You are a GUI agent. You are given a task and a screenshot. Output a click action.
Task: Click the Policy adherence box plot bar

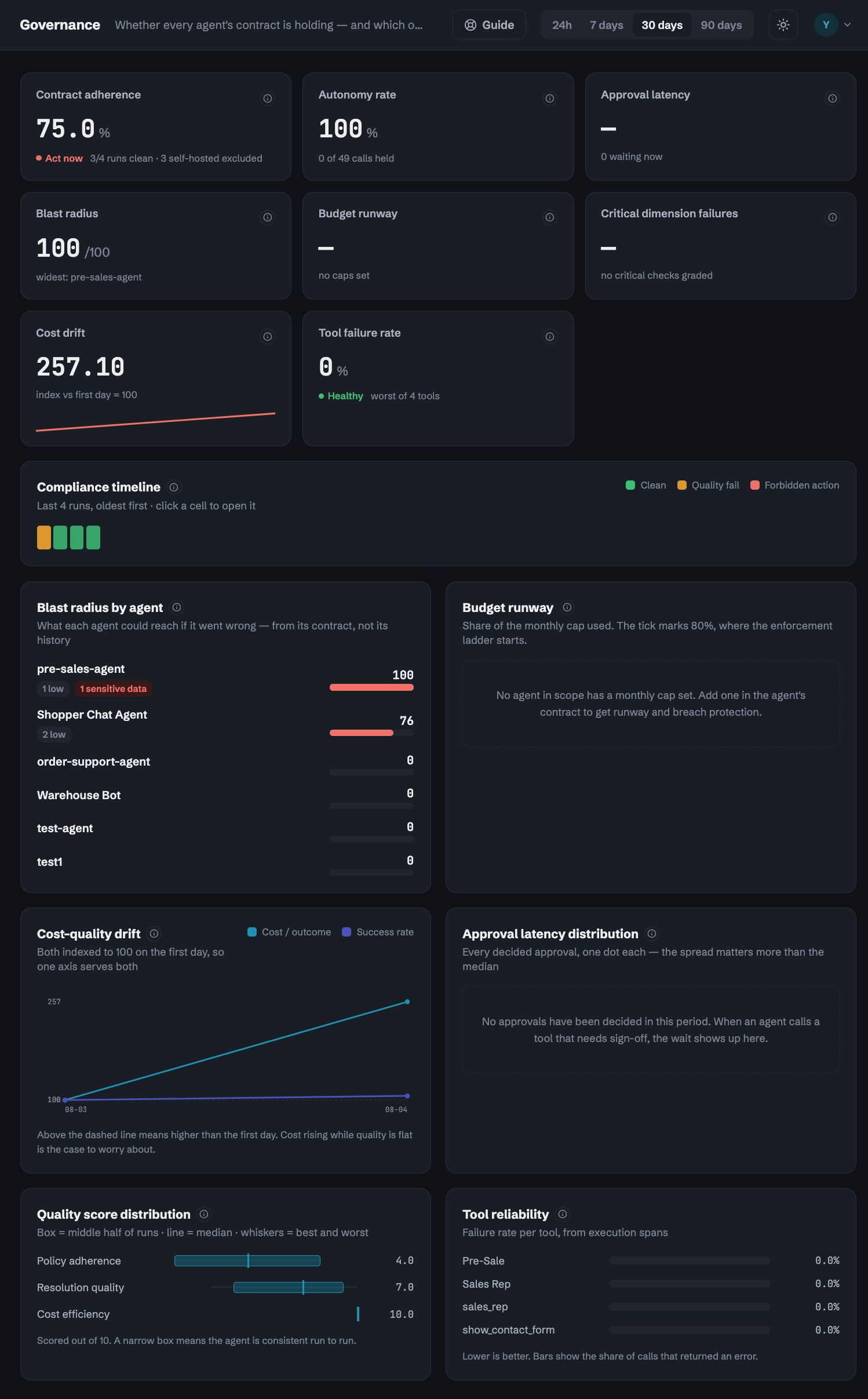(x=247, y=1260)
